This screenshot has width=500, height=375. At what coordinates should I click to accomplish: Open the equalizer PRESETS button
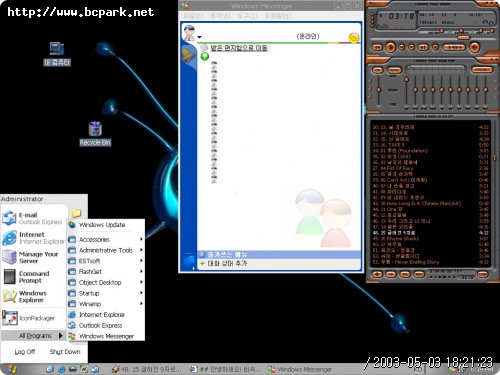482,70
